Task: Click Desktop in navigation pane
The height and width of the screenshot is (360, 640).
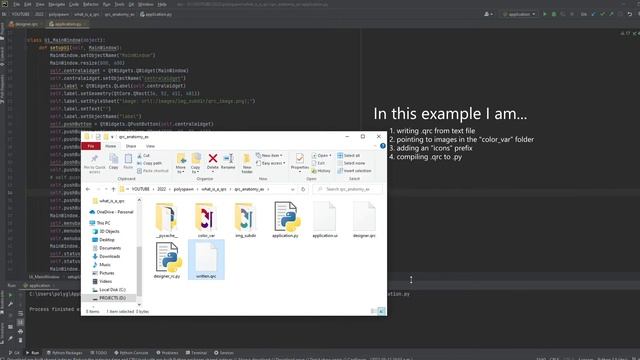Action: (x=104, y=240)
